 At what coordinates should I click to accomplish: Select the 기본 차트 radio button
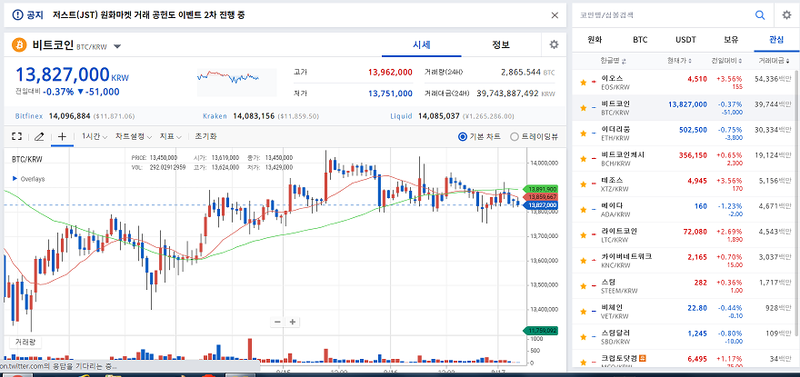point(463,137)
